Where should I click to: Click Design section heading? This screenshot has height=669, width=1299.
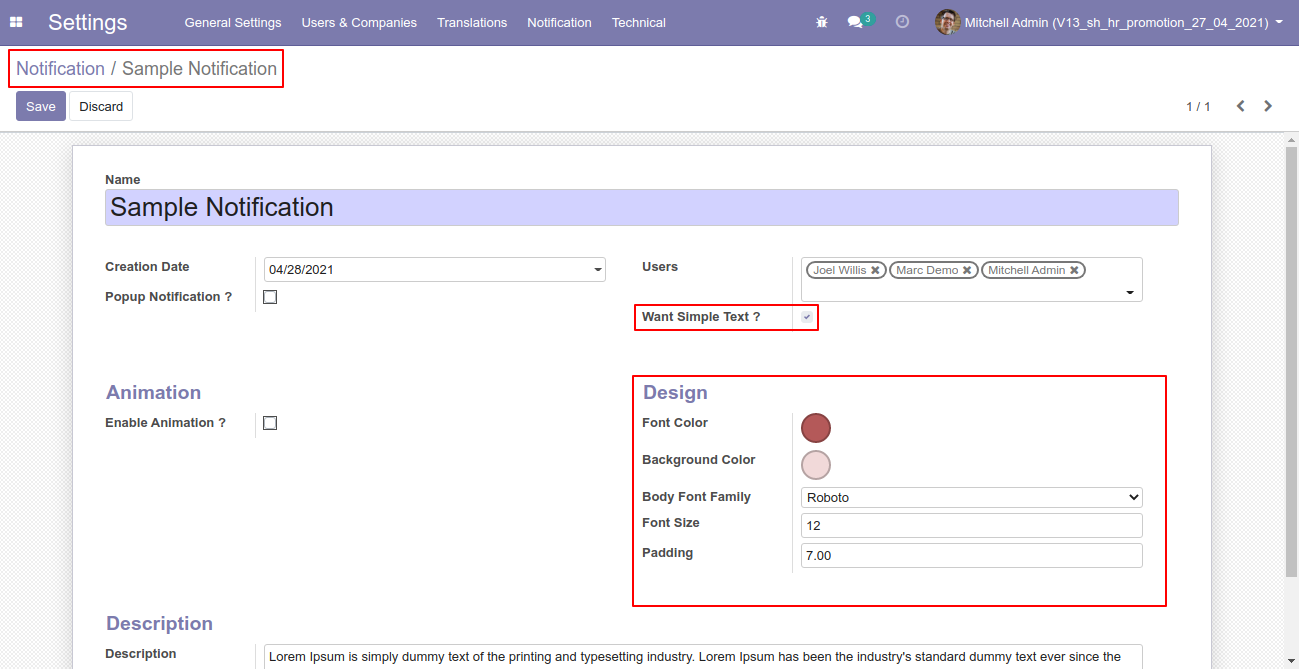[x=675, y=393]
